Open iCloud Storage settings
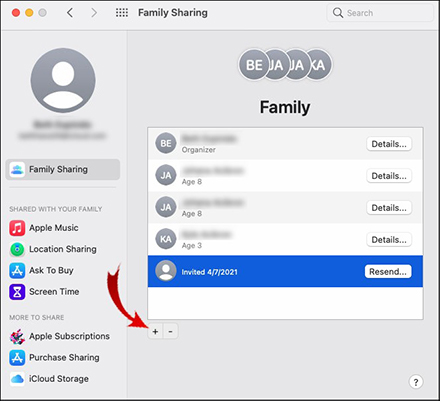The width and height of the screenshot is (440, 401). [49, 379]
